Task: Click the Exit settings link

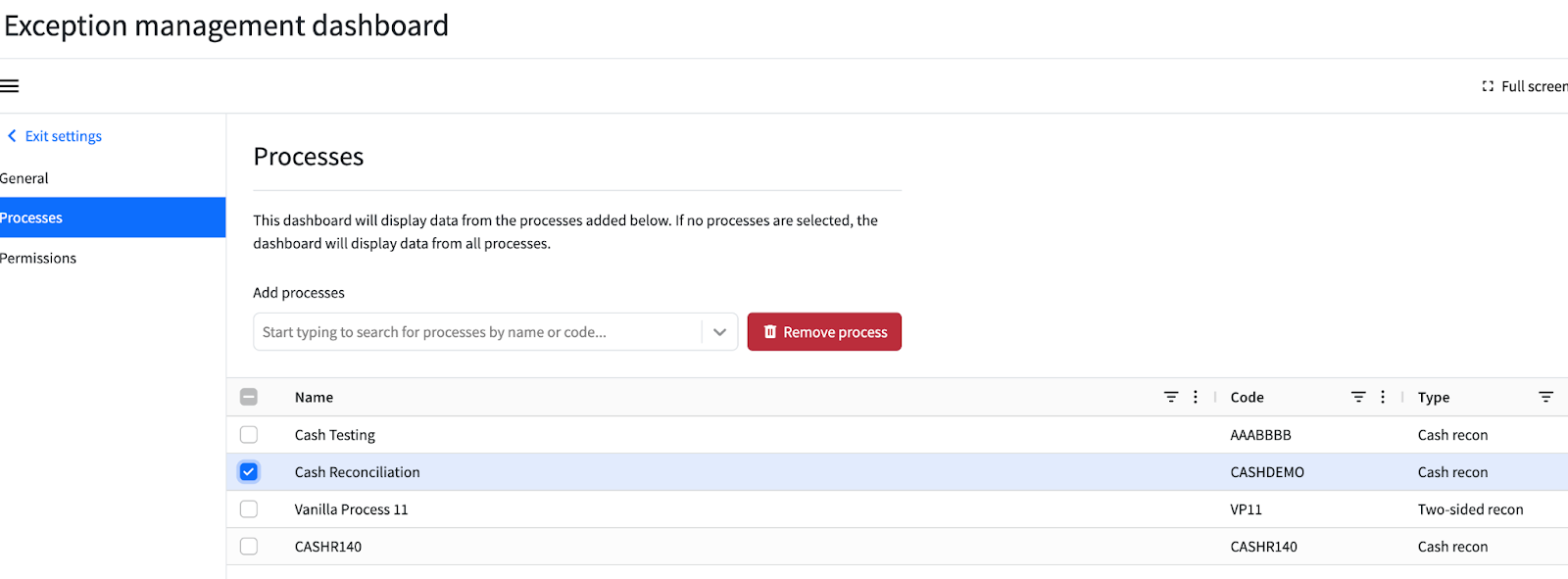Action: click(64, 136)
